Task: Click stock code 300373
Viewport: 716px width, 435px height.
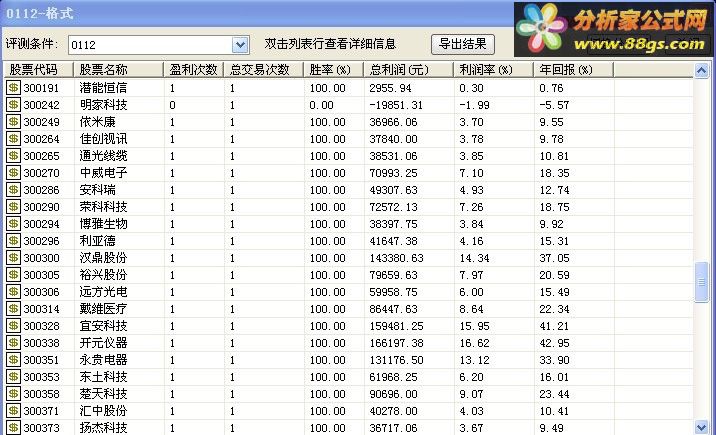Action: pyautogui.click(x=42, y=428)
